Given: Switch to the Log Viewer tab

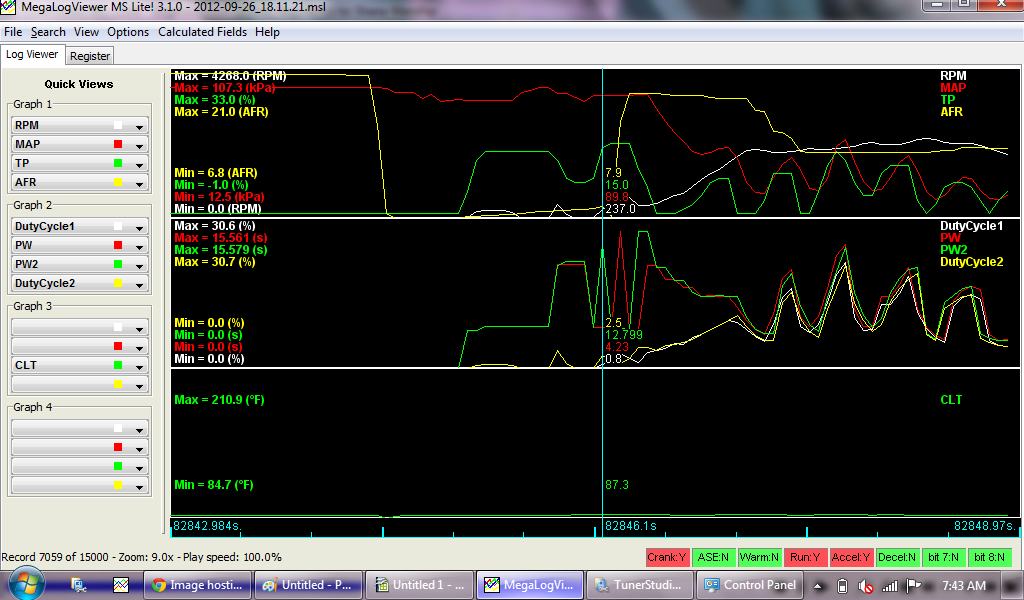Looking at the screenshot, I should coord(32,55).
